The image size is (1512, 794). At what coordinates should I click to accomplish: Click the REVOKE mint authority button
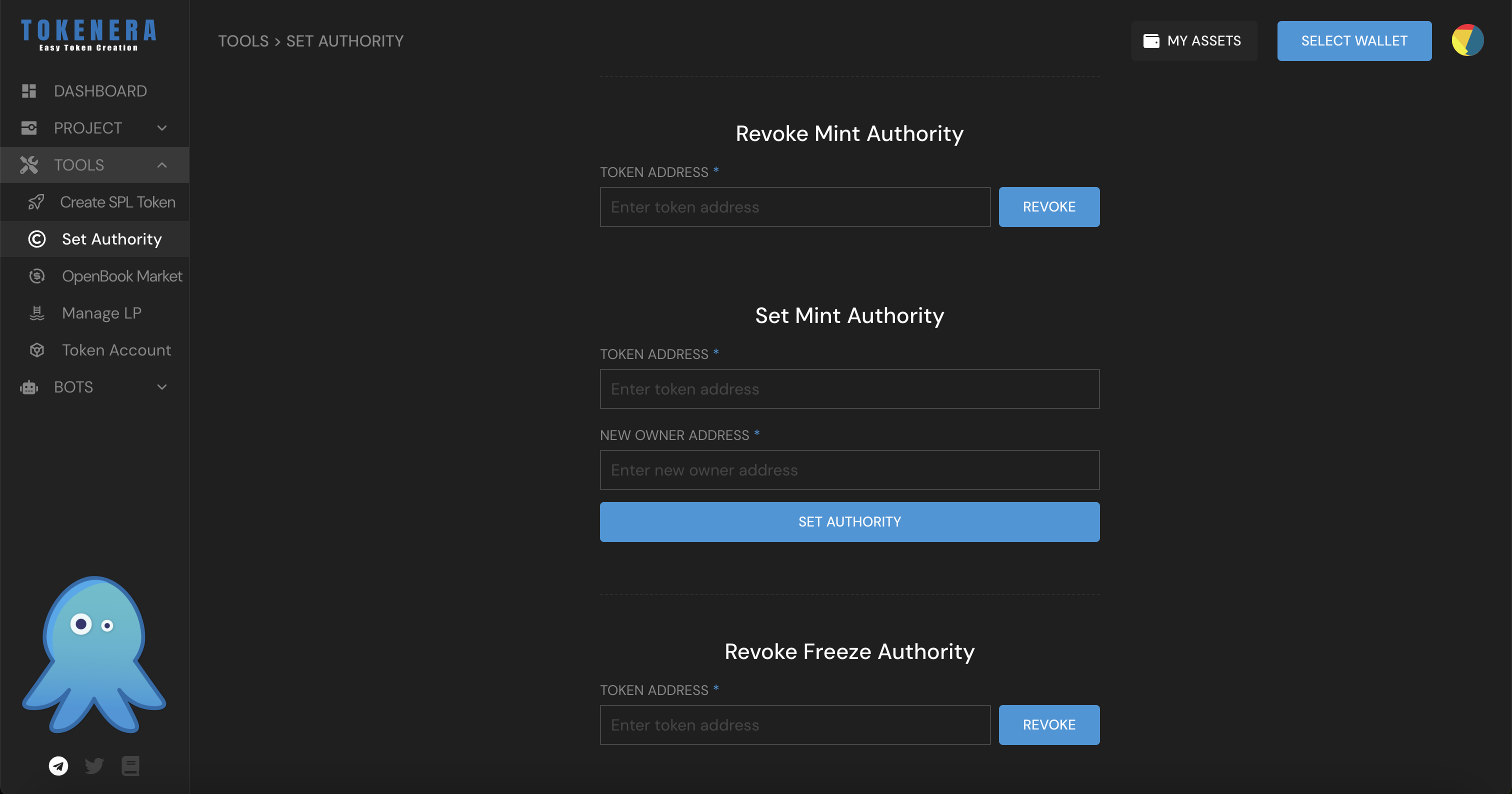[x=1049, y=207]
